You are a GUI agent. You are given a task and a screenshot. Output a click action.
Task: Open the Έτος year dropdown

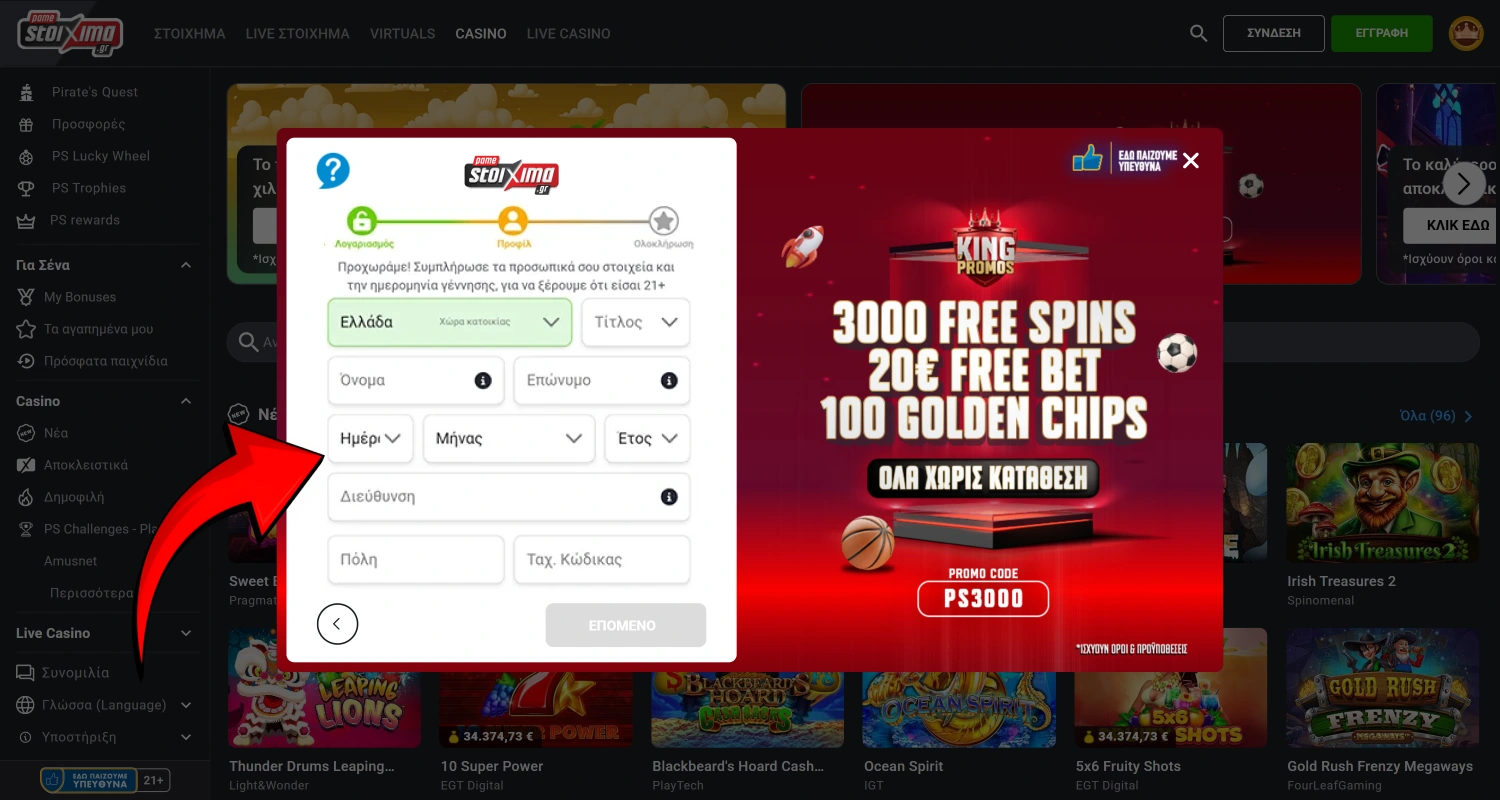pos(647,438)
